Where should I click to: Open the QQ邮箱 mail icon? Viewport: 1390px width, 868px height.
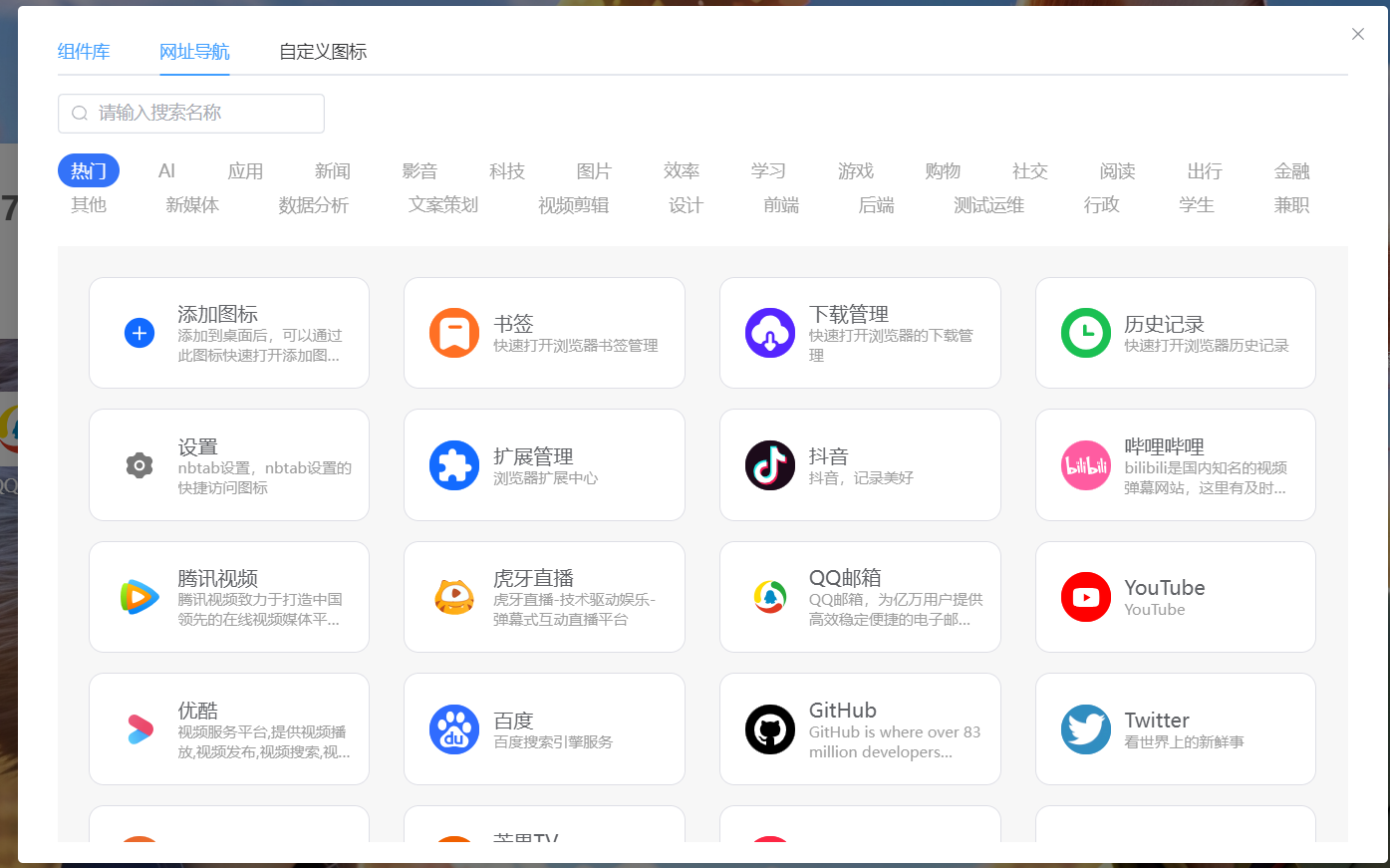point(770,597)
